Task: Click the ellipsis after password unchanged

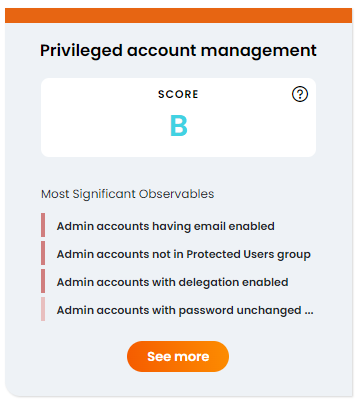Action: tap(309, 311)
